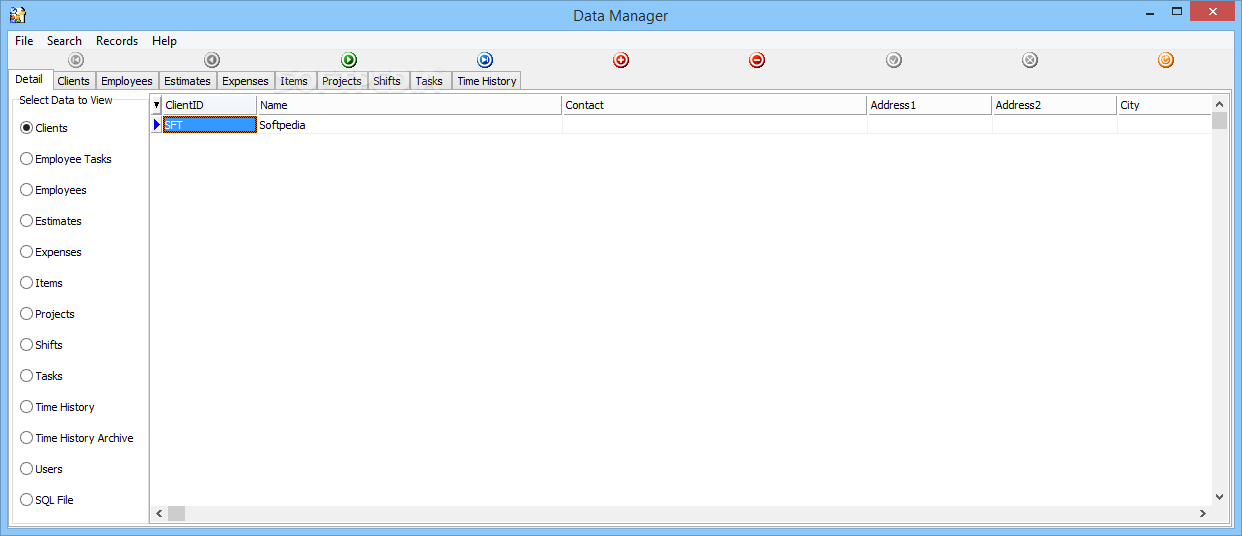Select the SFT ClientID cell

(209, 124)
